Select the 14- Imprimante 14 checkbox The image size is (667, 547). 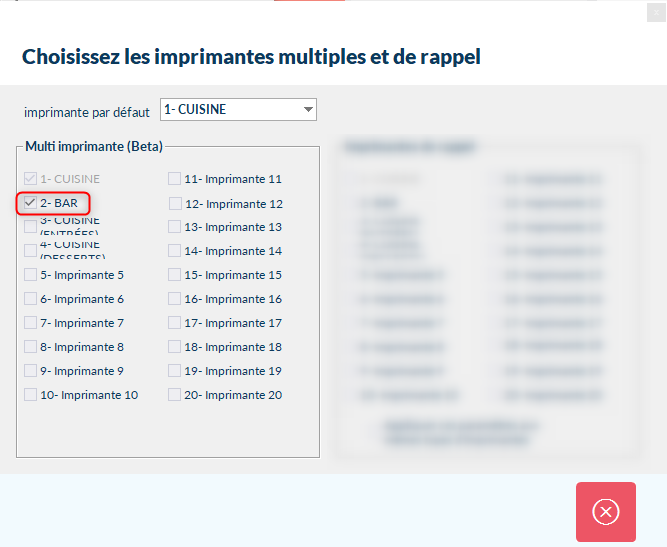click(174, 251)
